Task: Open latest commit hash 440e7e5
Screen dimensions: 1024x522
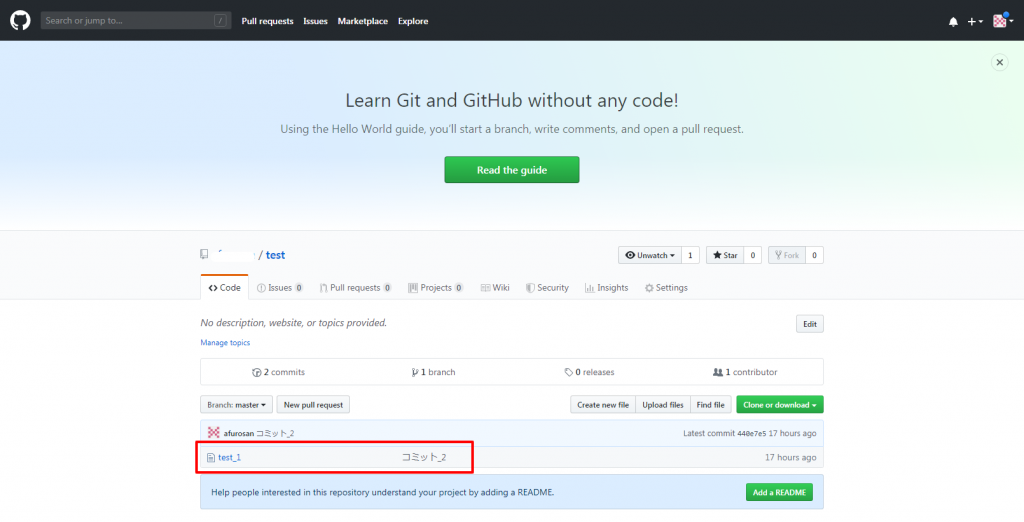Action: (751, 433)
